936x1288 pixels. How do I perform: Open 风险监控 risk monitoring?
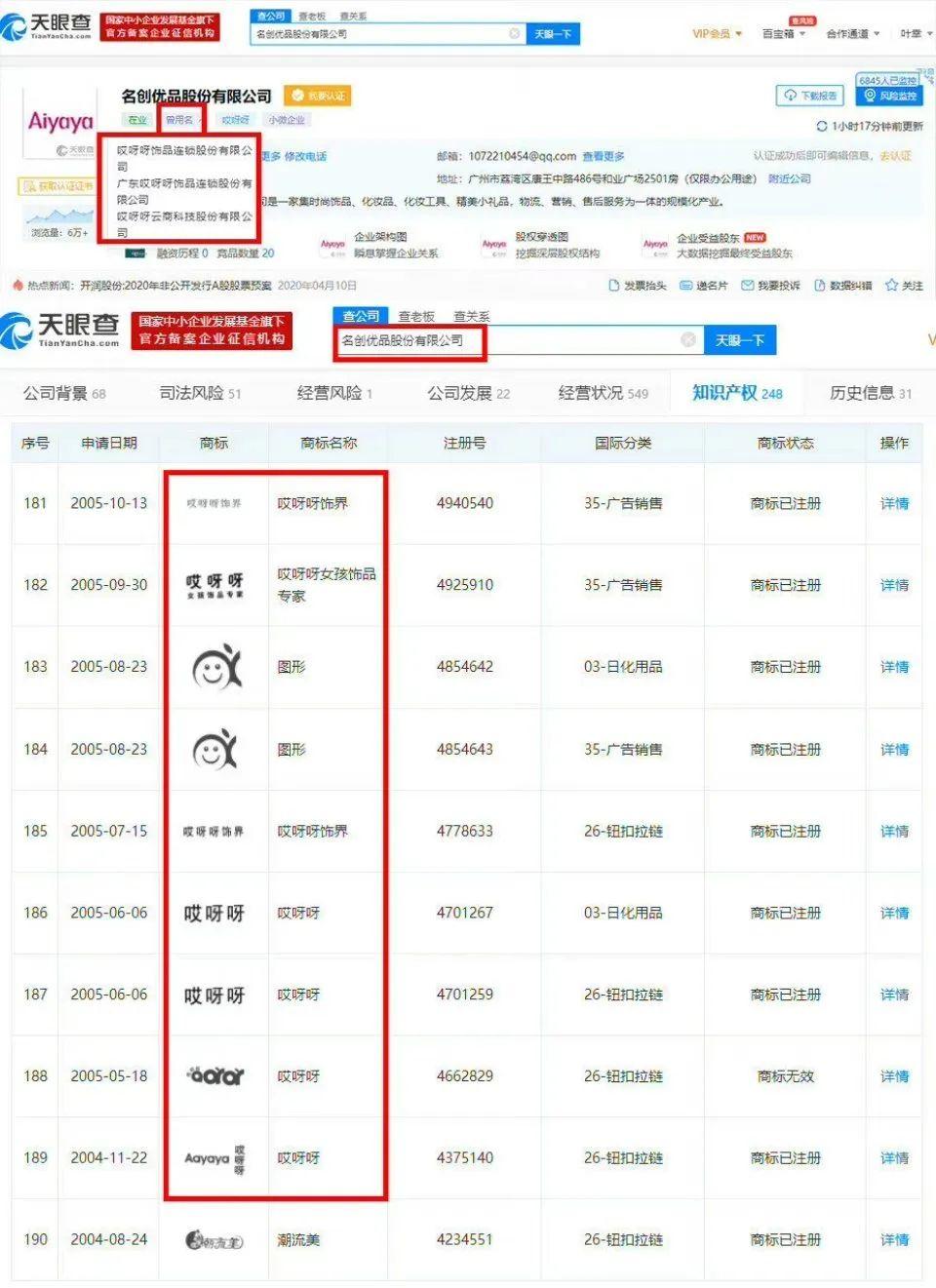coord(889,96)
